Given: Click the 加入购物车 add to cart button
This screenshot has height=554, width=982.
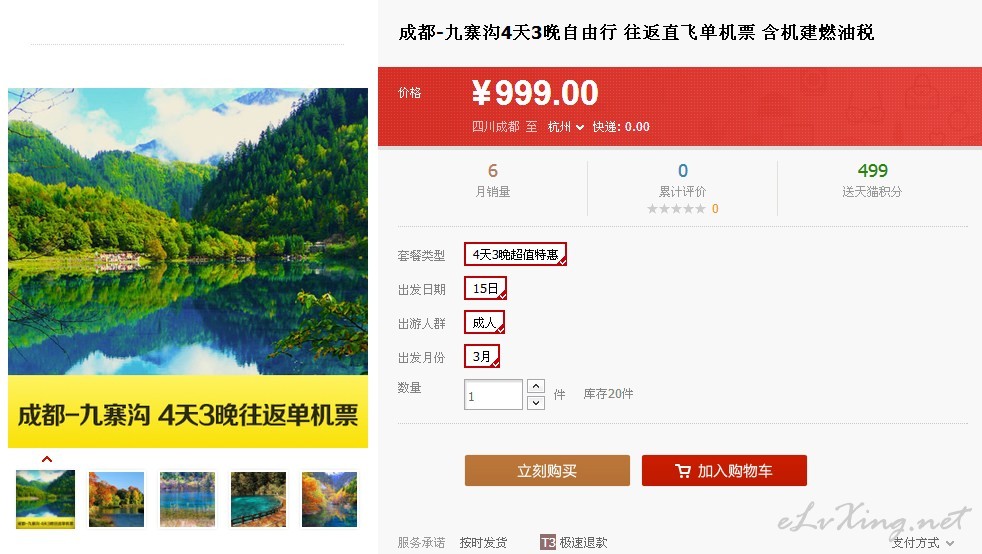Looking at the screenshot, I should click(724, 471).
